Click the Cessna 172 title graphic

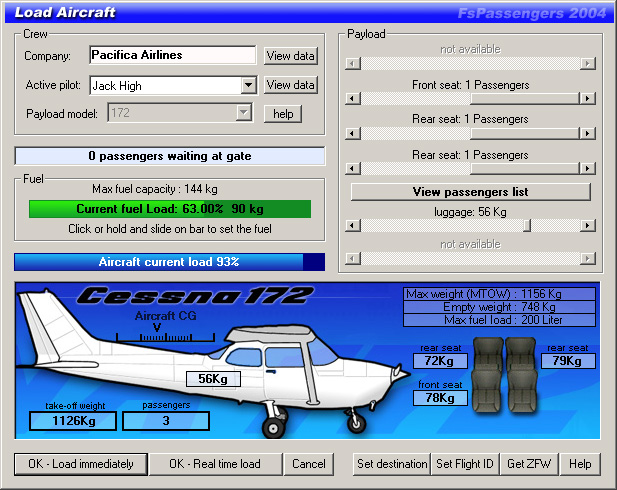(x=196, y=296)
